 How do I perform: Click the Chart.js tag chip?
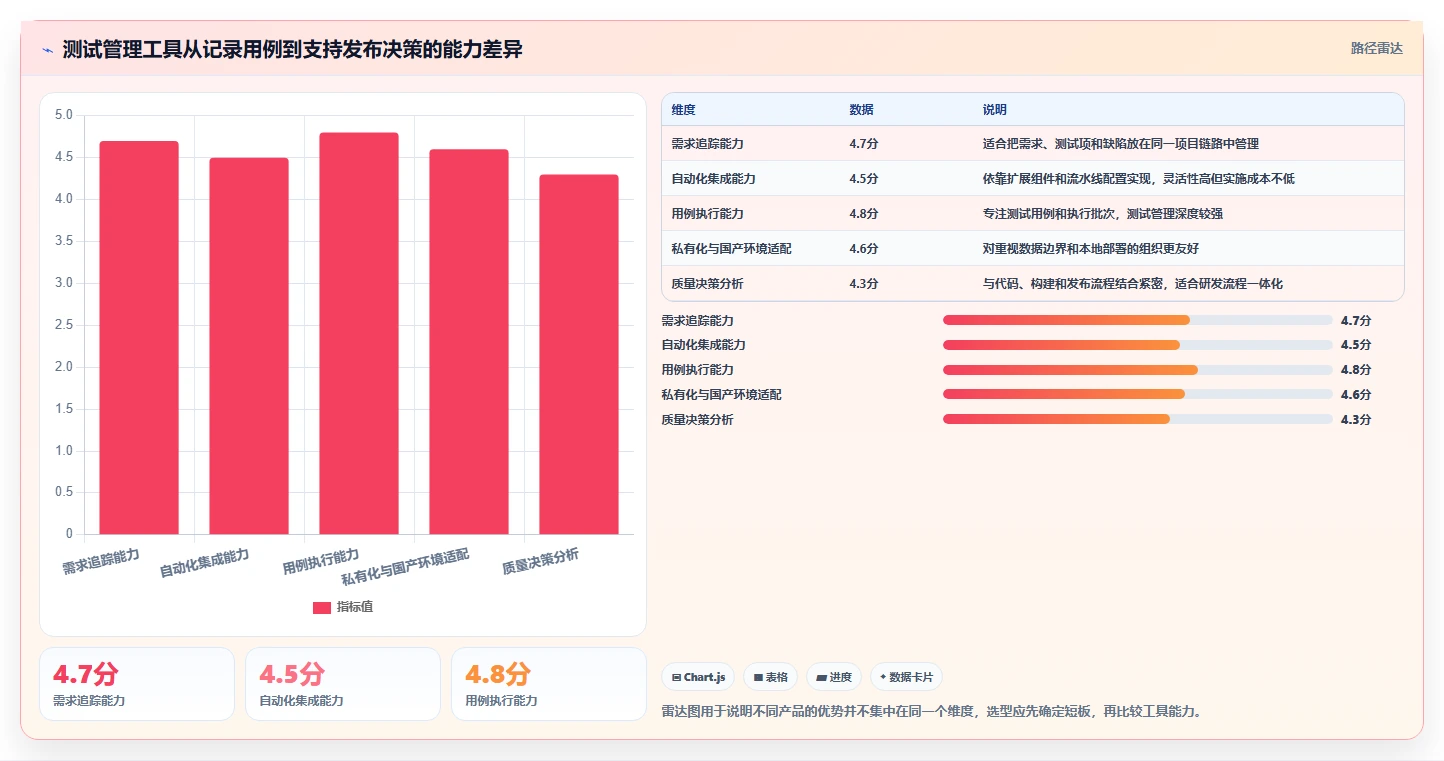(x=698, y=677)
